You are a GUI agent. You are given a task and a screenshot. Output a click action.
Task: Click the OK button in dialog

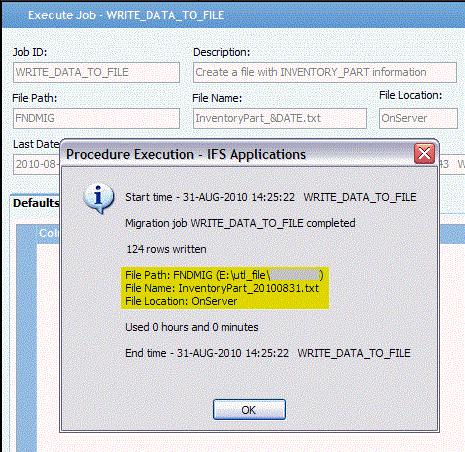(x=249, y=409)
